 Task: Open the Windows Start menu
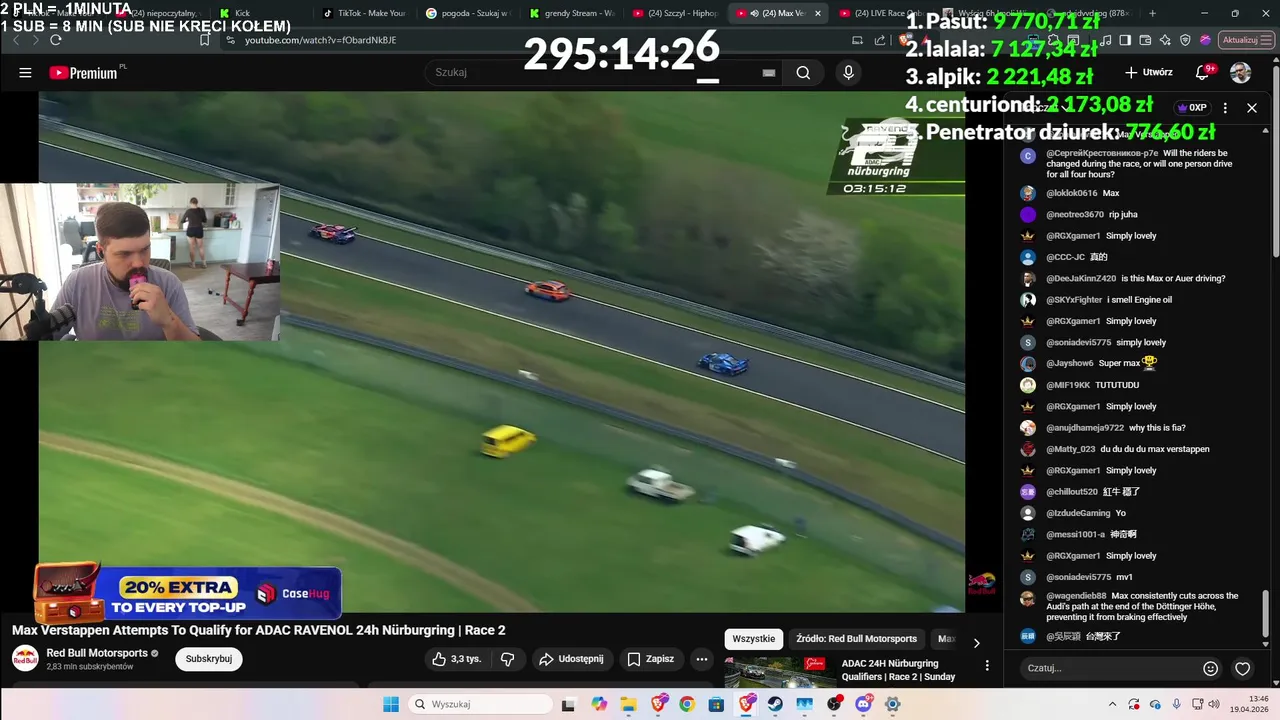391,704
